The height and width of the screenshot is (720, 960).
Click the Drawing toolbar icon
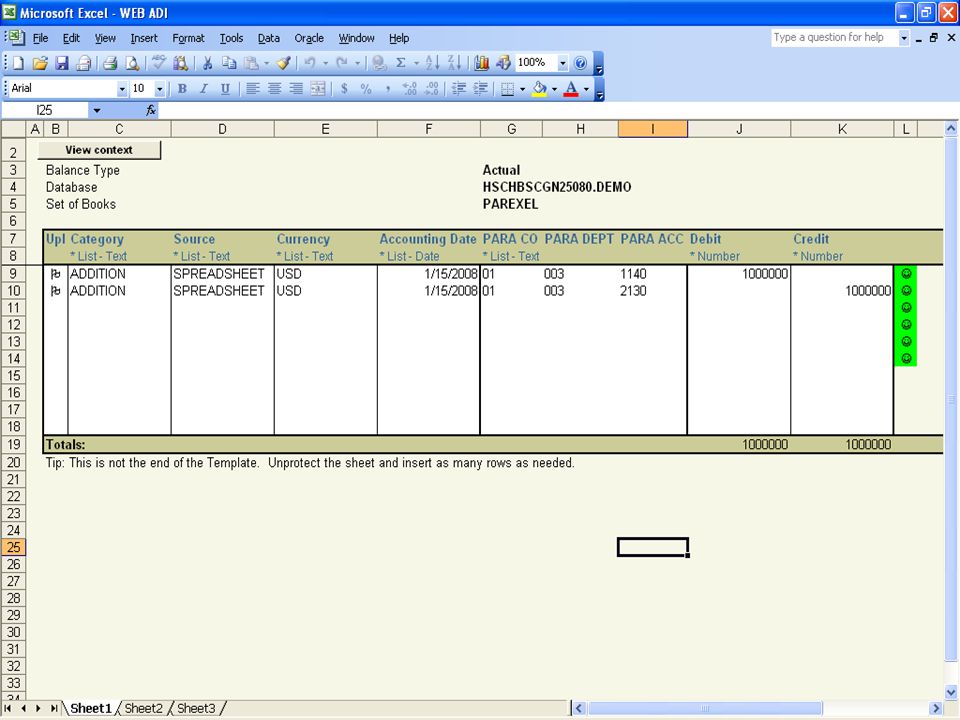[503, 63]
